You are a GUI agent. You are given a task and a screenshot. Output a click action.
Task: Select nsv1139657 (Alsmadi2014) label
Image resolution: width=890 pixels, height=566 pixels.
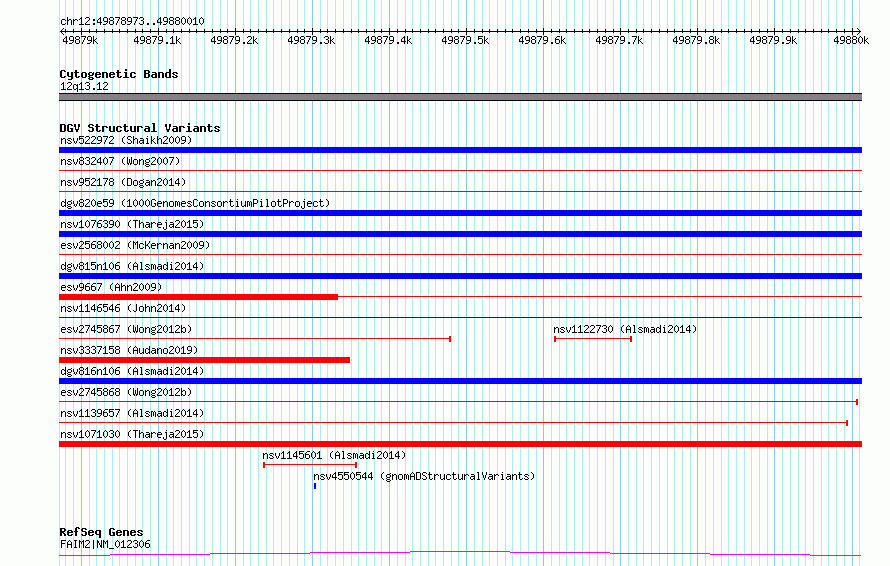pos(132,413)
